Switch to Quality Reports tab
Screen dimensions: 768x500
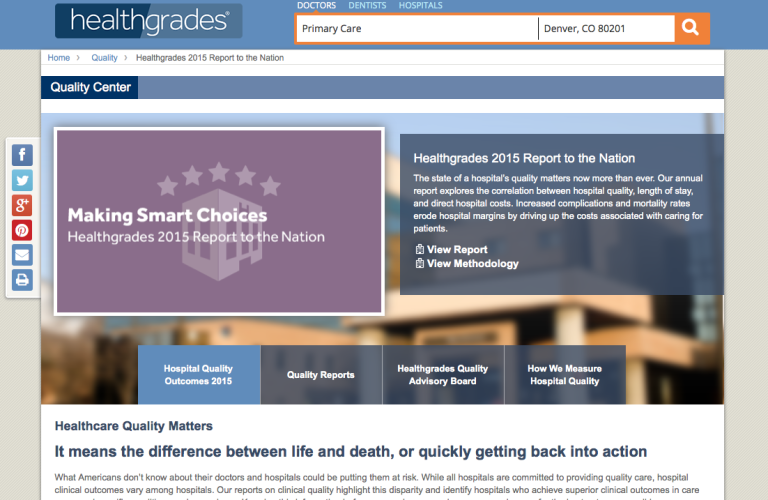click(321, 375)
